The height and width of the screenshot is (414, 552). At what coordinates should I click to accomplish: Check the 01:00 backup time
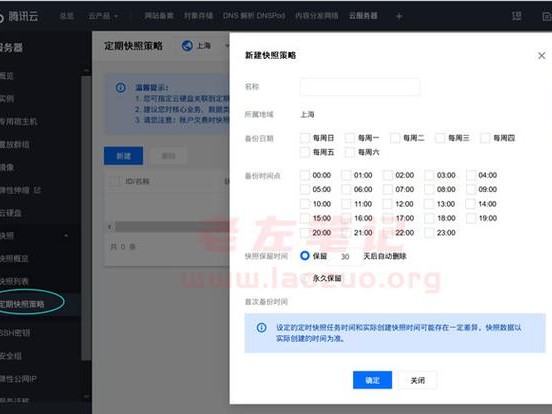point(346,175)
